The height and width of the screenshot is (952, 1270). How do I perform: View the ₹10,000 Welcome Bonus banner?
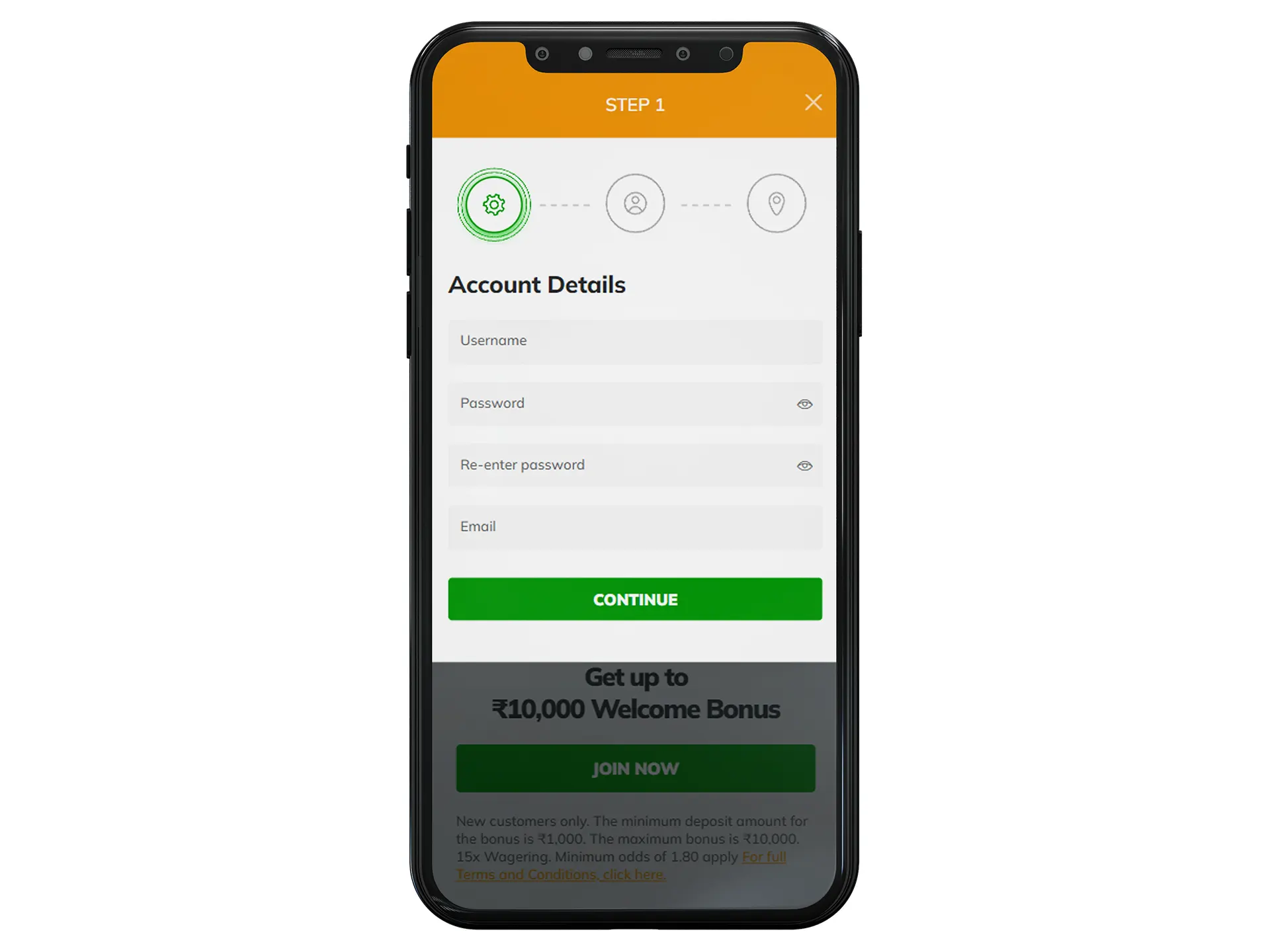(x=636, y=694)
